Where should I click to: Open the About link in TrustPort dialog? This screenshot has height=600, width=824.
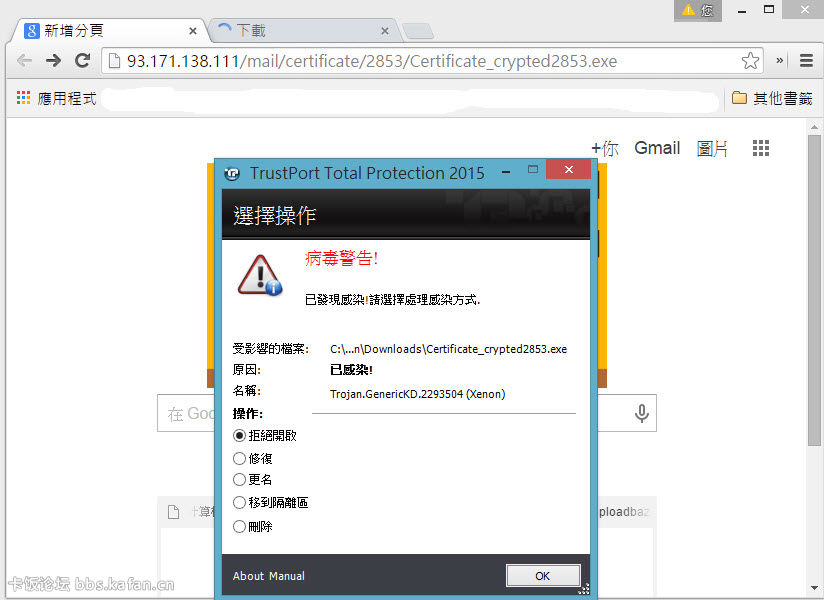(x=249, y=576)
